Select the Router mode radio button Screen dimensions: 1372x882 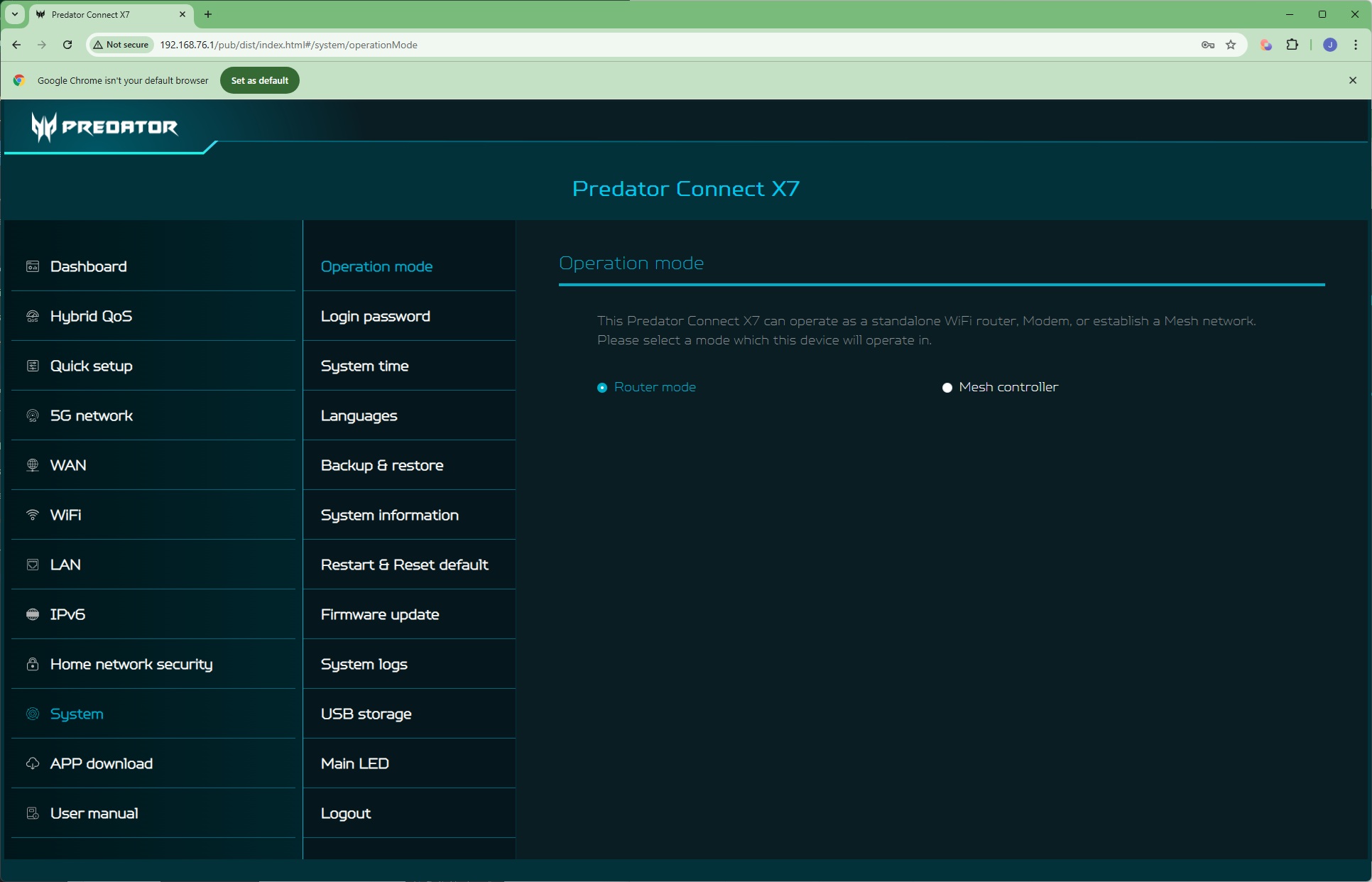pyautogui.click(x=602, y=388)
